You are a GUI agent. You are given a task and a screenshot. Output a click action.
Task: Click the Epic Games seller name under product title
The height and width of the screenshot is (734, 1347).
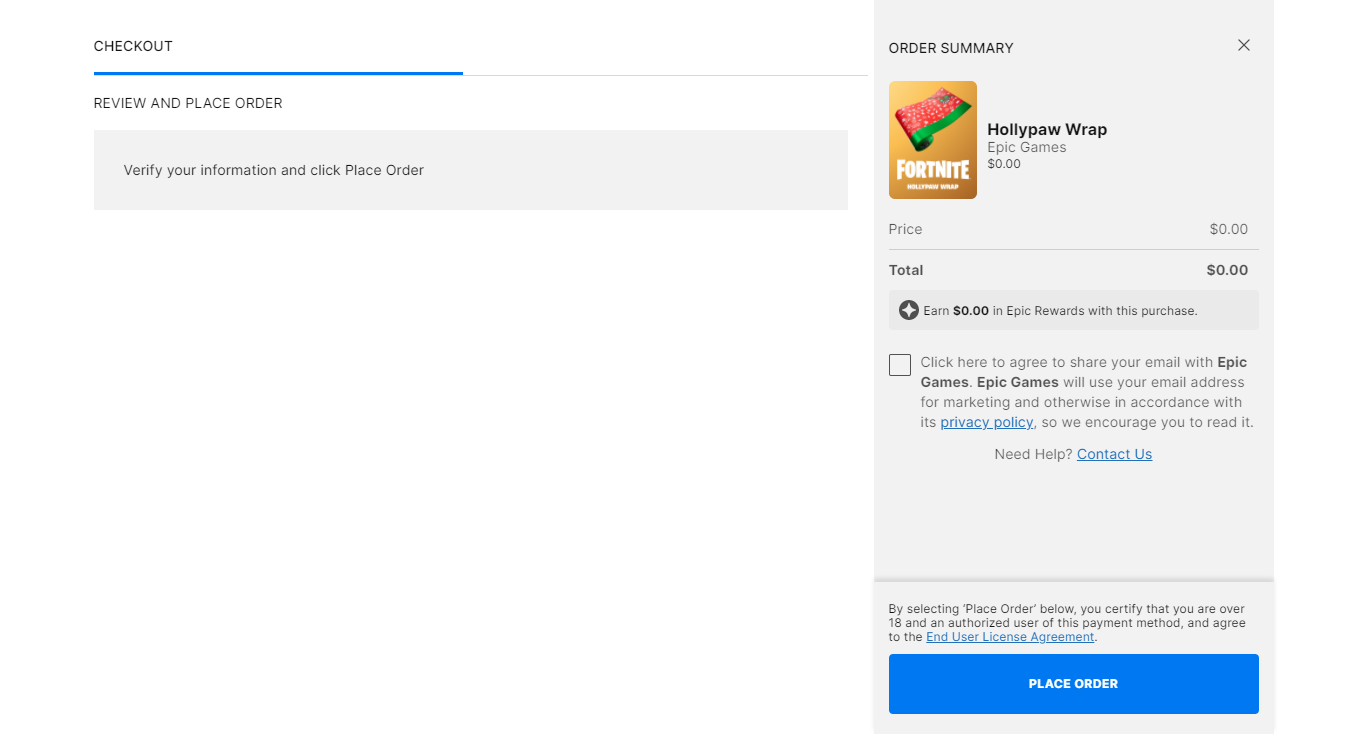click(1027, 147)
